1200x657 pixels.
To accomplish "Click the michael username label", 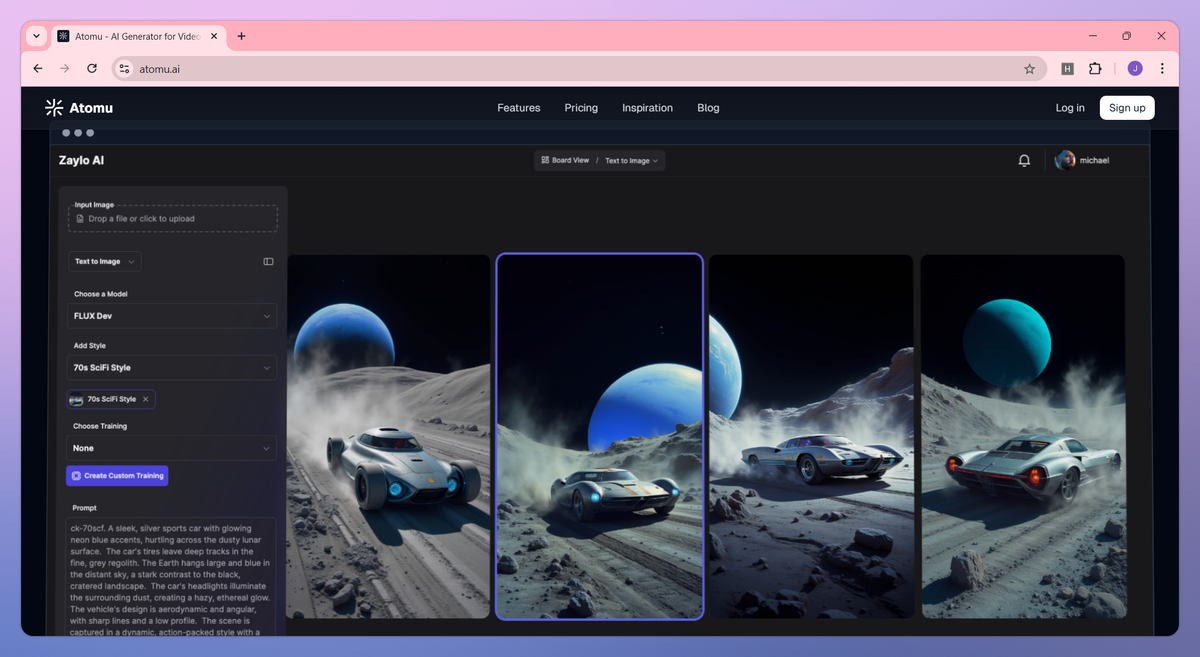I will (1094, 160).
